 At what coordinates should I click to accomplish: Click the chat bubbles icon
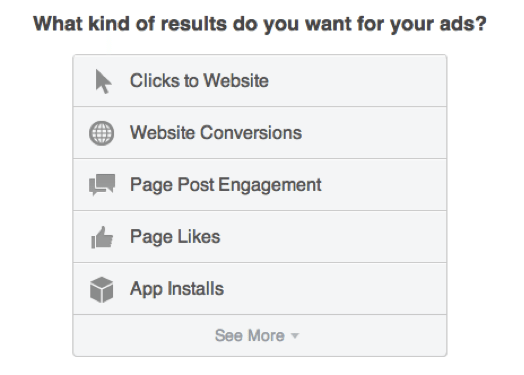(102, 184)
